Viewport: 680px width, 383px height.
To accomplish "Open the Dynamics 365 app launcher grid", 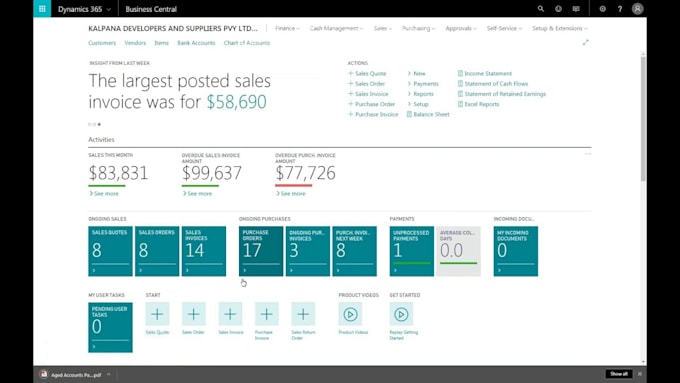I will (x=42, y=9).
